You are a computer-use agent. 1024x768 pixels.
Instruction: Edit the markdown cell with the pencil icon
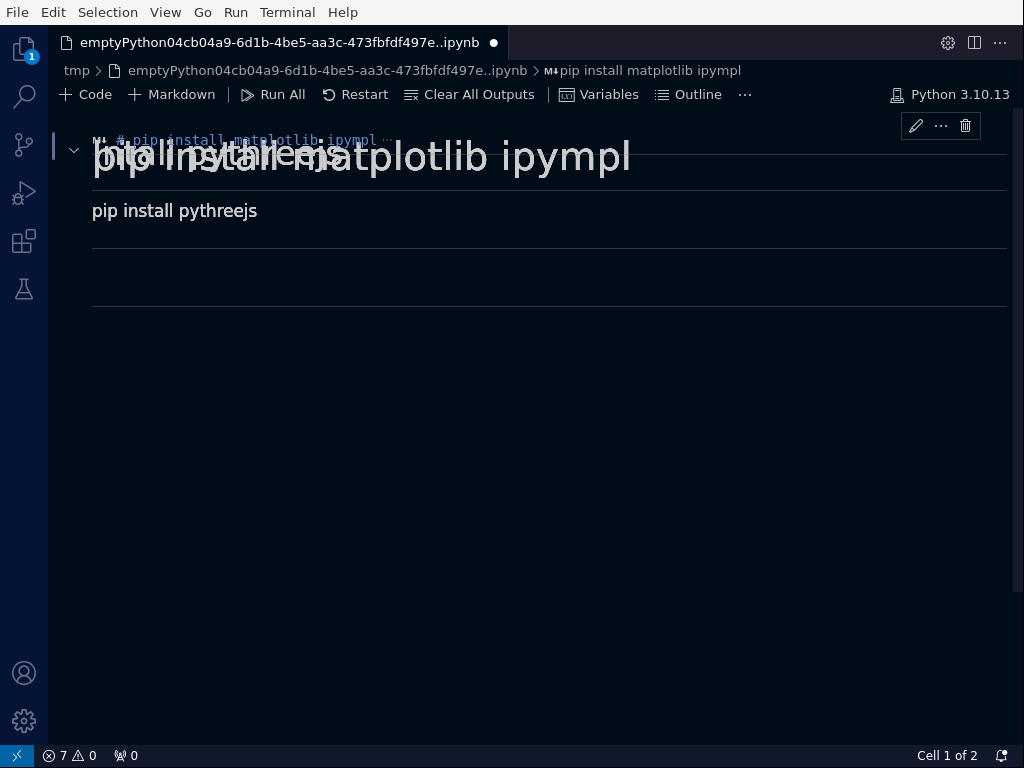(916, 126)
